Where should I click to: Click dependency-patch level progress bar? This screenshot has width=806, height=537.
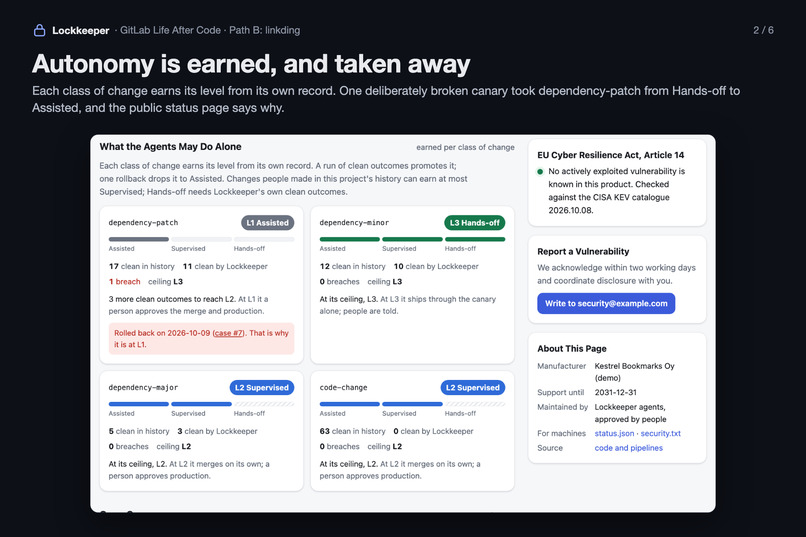pyautogui.click(x=201, y=239)
